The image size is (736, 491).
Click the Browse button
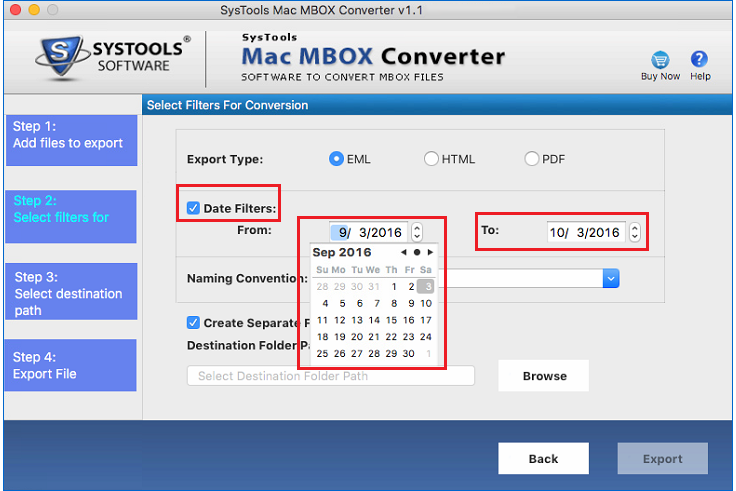[544, 376]
